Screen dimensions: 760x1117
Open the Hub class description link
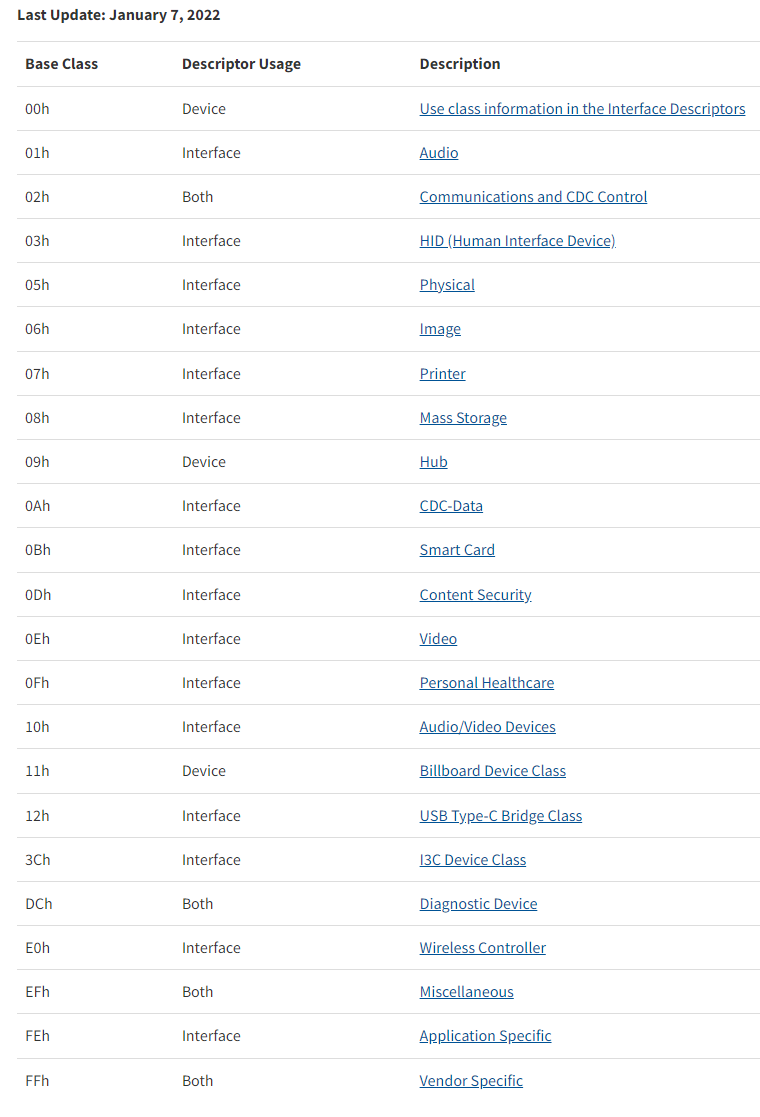[433, 462]
